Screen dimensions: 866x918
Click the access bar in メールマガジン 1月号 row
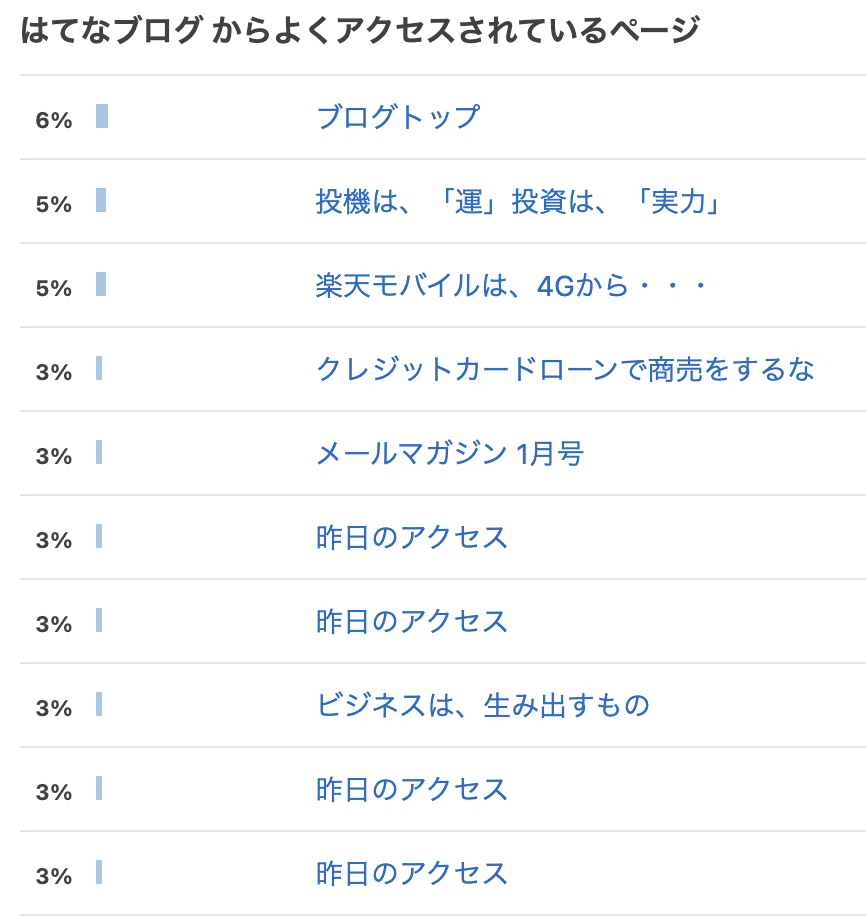point(99,452)
